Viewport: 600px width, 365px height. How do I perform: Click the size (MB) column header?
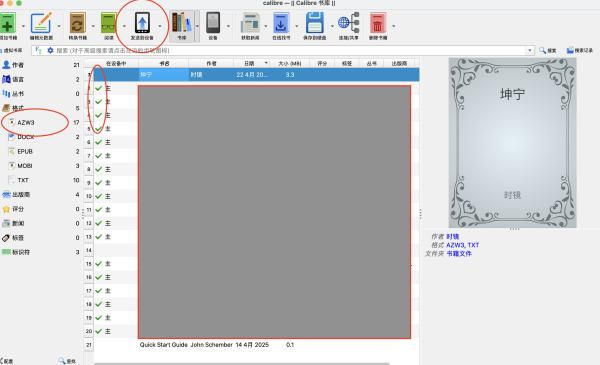(x=290, y=64)
